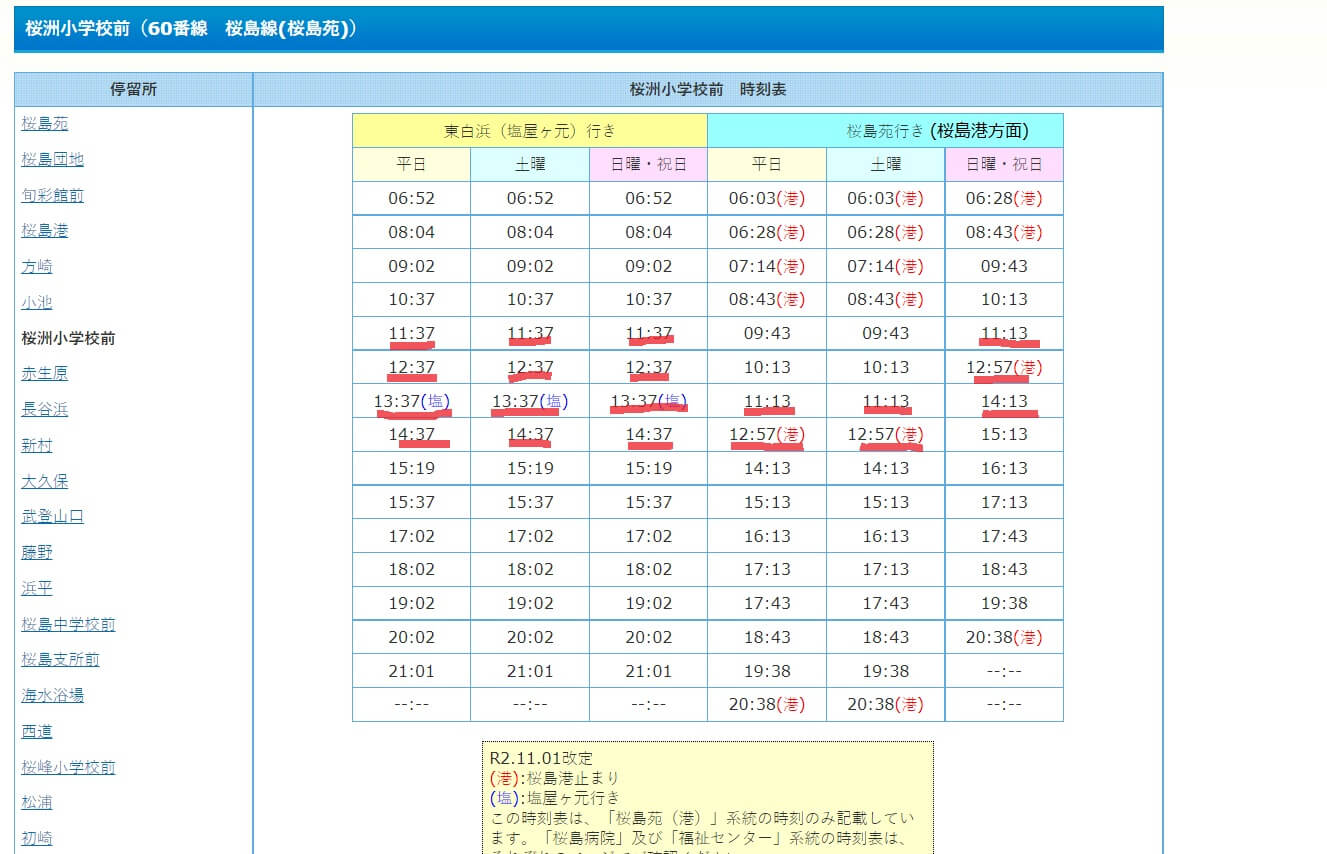This screenshot has height=854, width=1327.
Task: Select 旬彩館前 in the stop list
Action: [53, 196]
